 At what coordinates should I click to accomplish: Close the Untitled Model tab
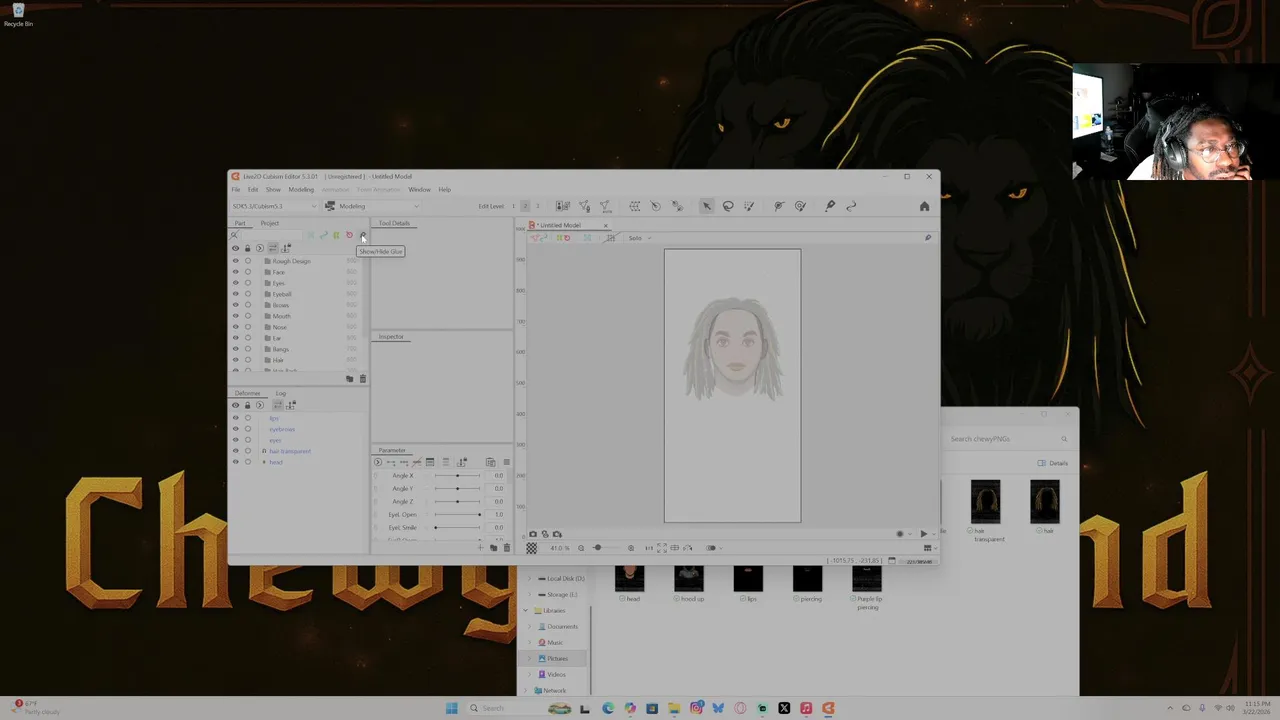click(605, 225)
